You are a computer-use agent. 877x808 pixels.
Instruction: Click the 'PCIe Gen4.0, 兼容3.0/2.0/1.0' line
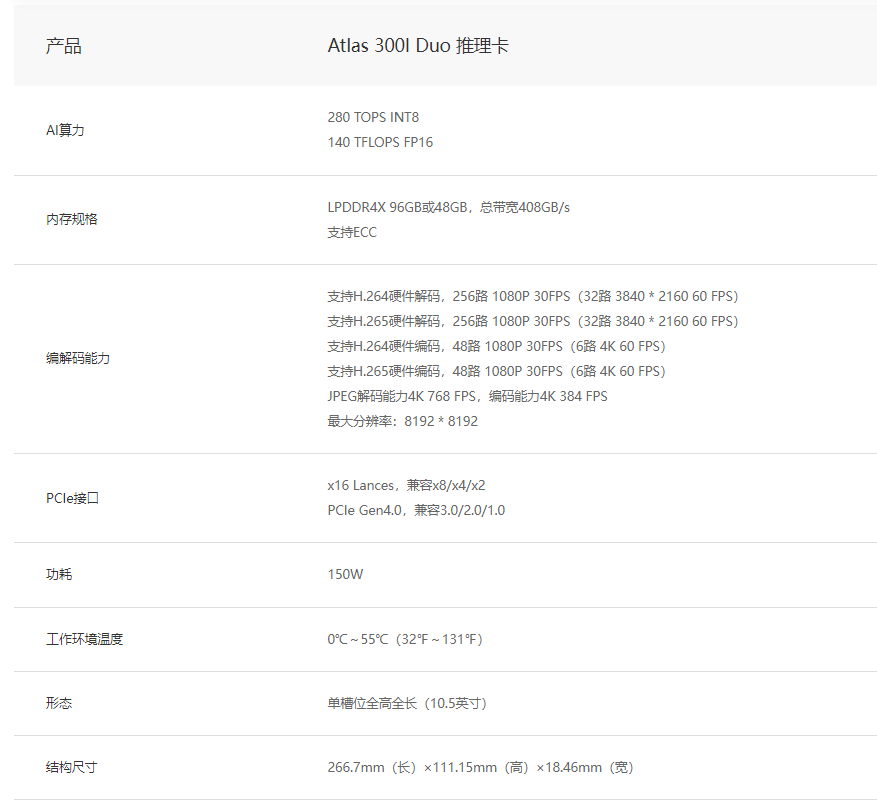416,511
